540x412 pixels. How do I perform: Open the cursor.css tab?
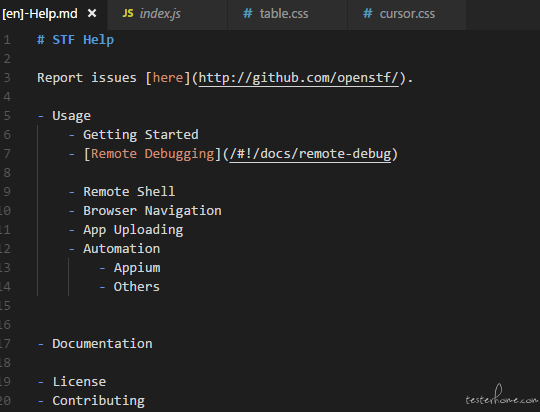pyautogui.click(x=407, y=14)
